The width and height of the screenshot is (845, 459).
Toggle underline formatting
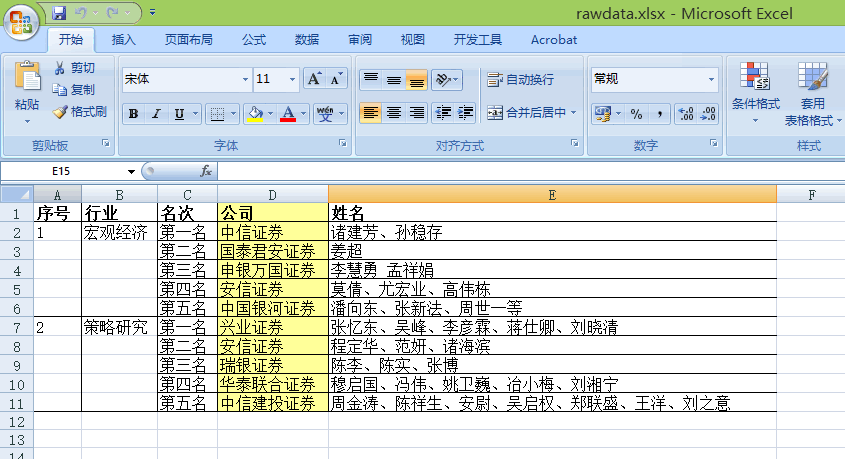point(179,114)
